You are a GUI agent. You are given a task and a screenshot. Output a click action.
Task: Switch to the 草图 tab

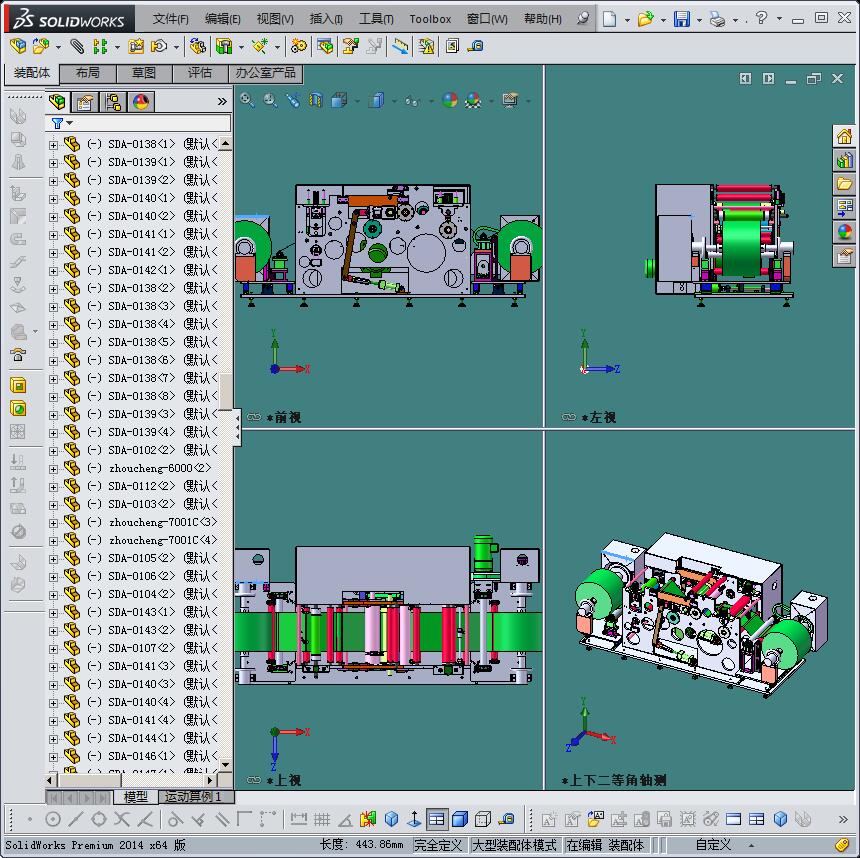[144, 73]
